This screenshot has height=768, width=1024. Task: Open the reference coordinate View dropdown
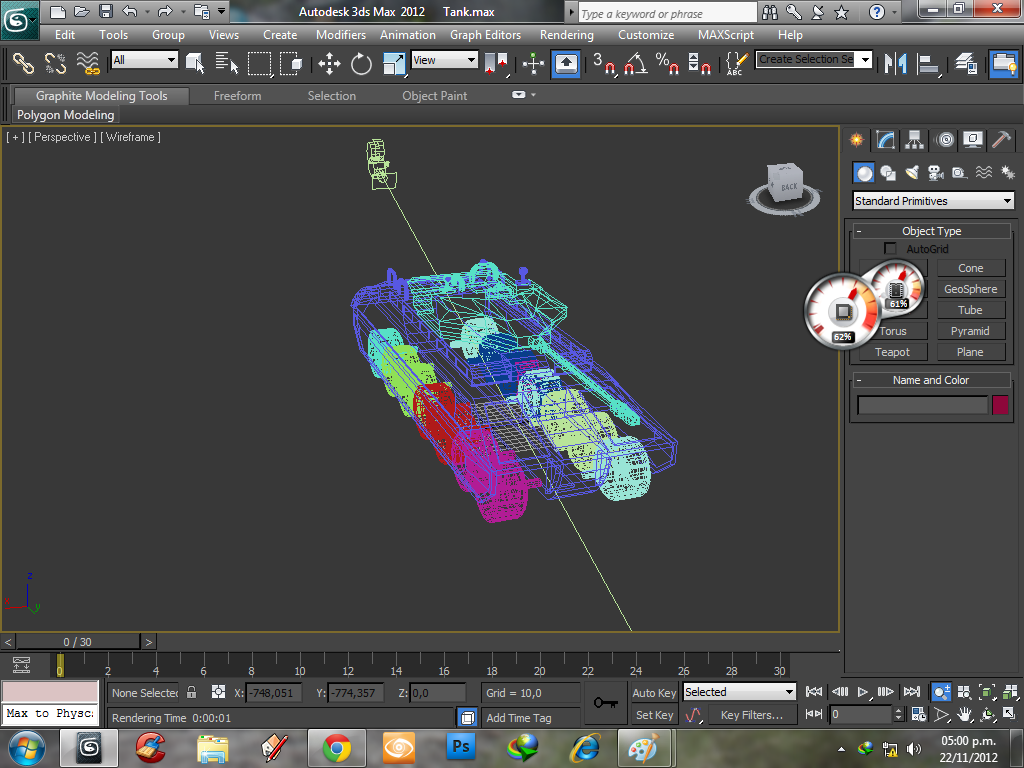click(445, 60)
